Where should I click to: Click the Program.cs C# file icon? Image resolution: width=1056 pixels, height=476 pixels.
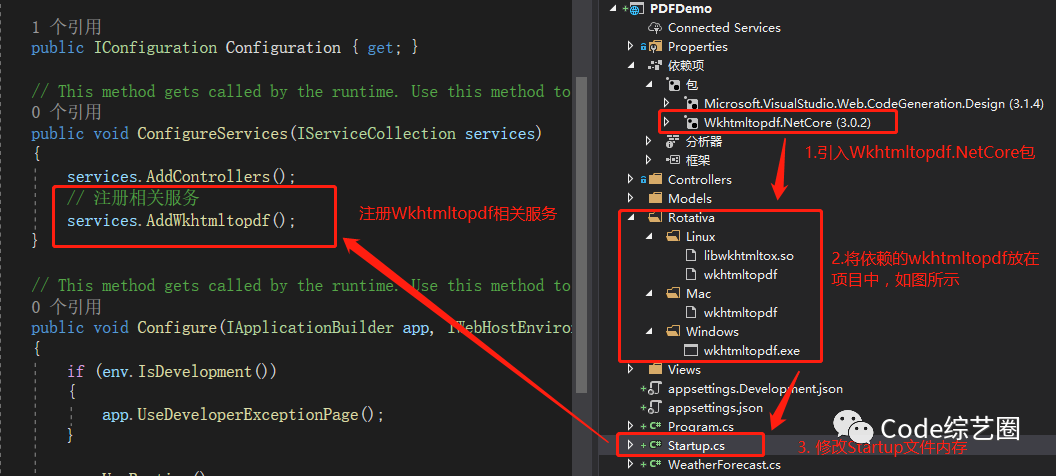click(x=655, y=426)
